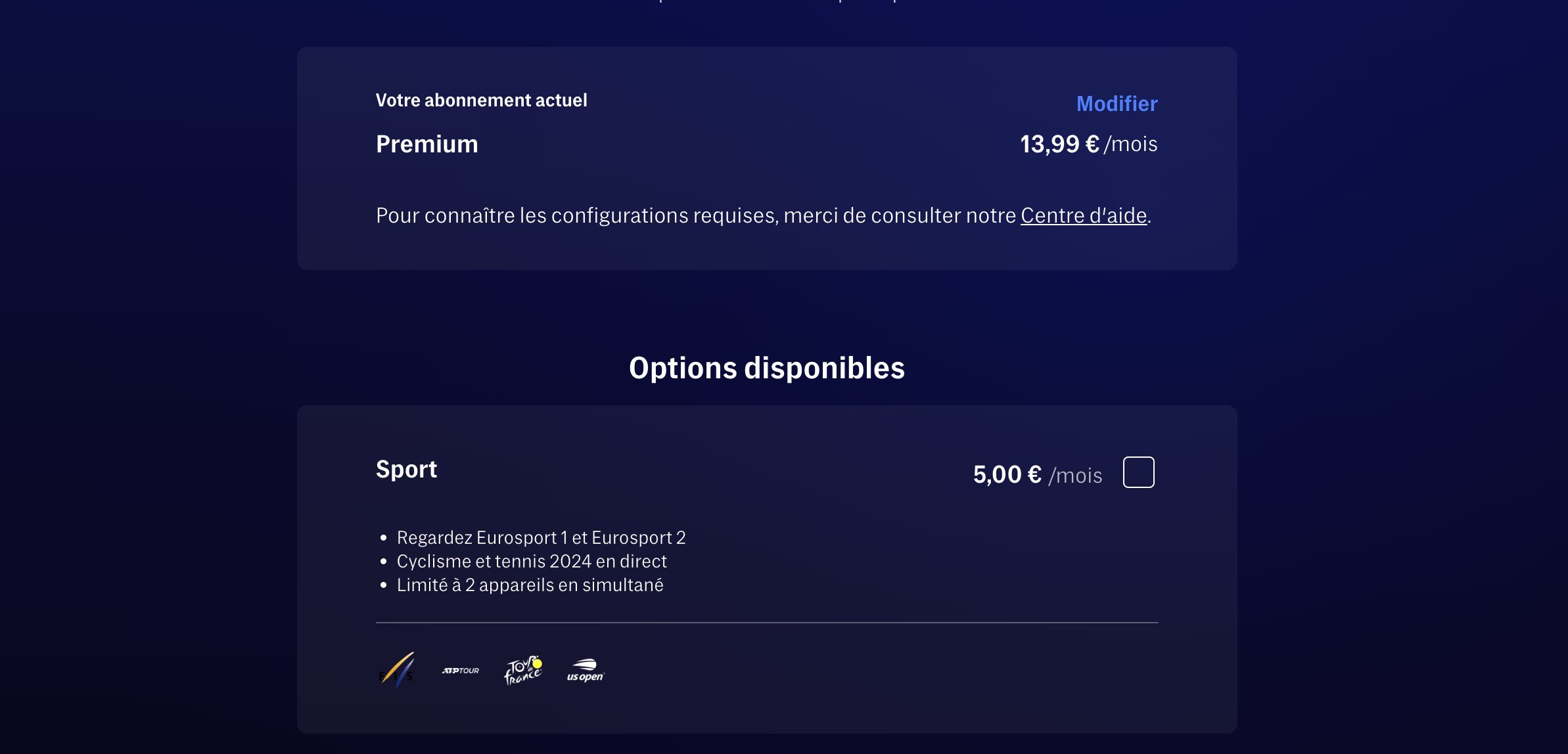
Task: Click the 5,00 € /mois Sport price
Action: click(1037, 474)
